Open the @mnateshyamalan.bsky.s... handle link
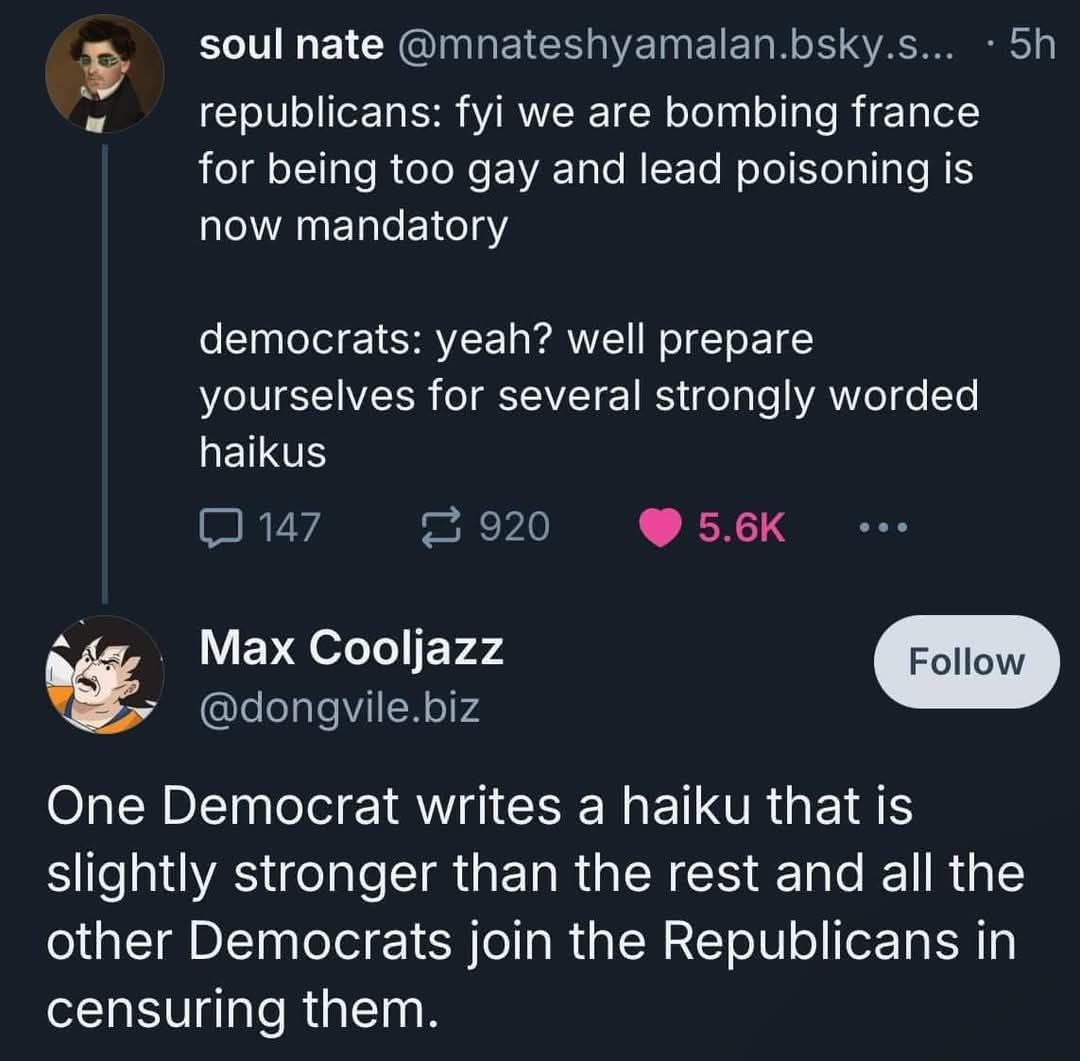 (x=676, y=45)
